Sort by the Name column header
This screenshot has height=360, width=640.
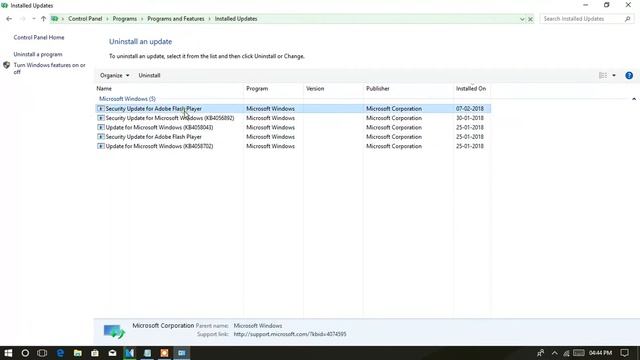pyautogui.click(x=104, y=89)
